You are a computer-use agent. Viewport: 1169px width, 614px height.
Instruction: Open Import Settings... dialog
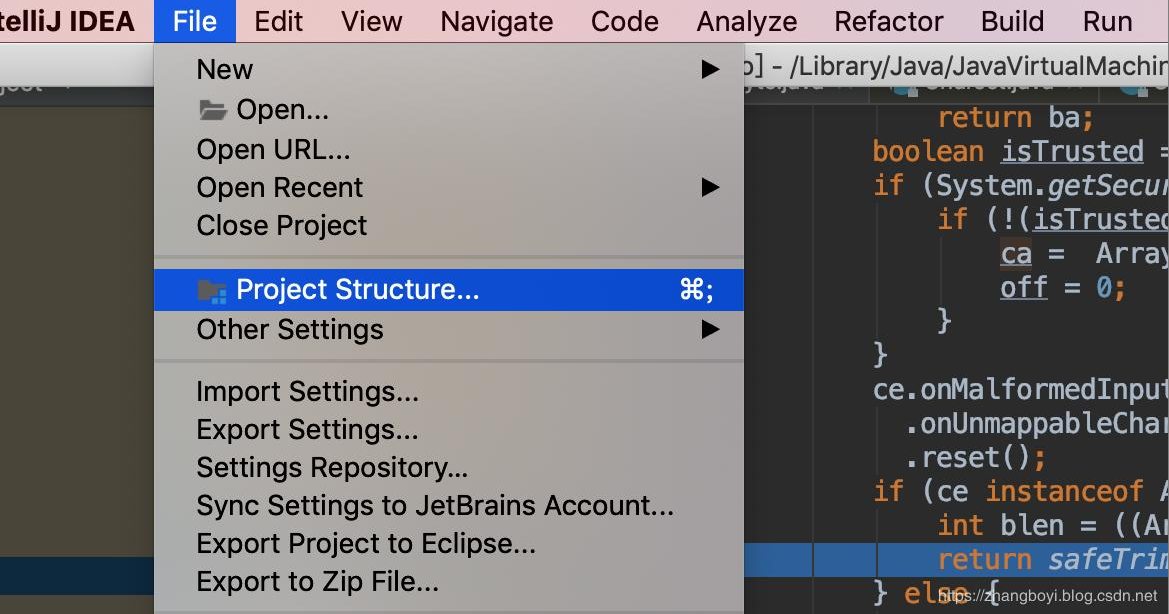coord(307,391)
